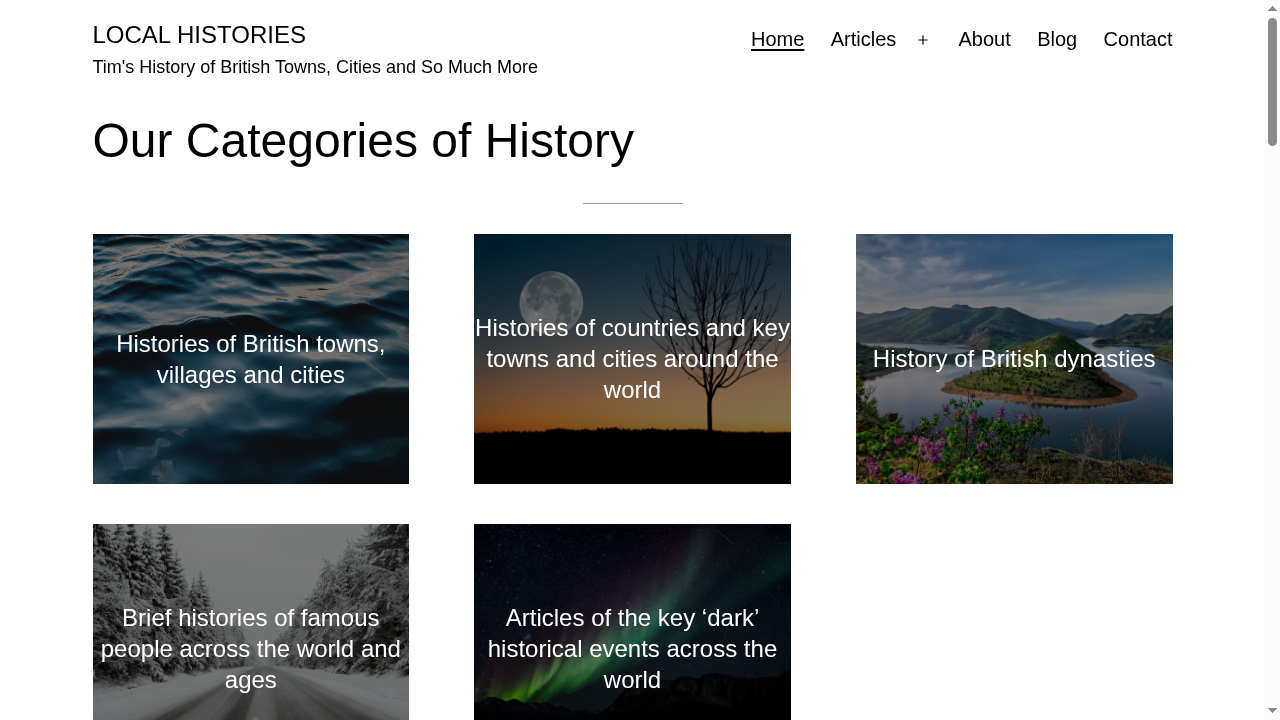Go to the About page
Image resolution: width=1280 pixels, height=720 pixels.
point(984,40)
